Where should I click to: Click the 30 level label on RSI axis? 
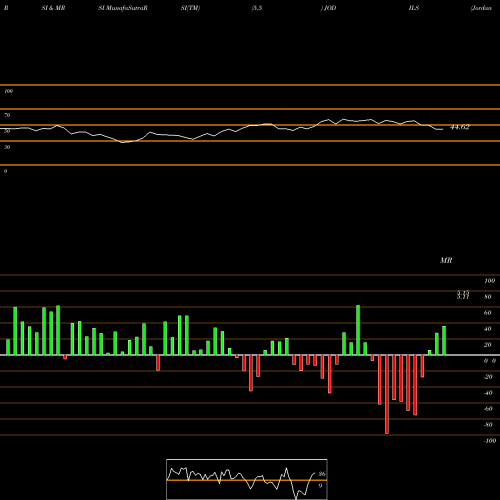coord(7,147)
